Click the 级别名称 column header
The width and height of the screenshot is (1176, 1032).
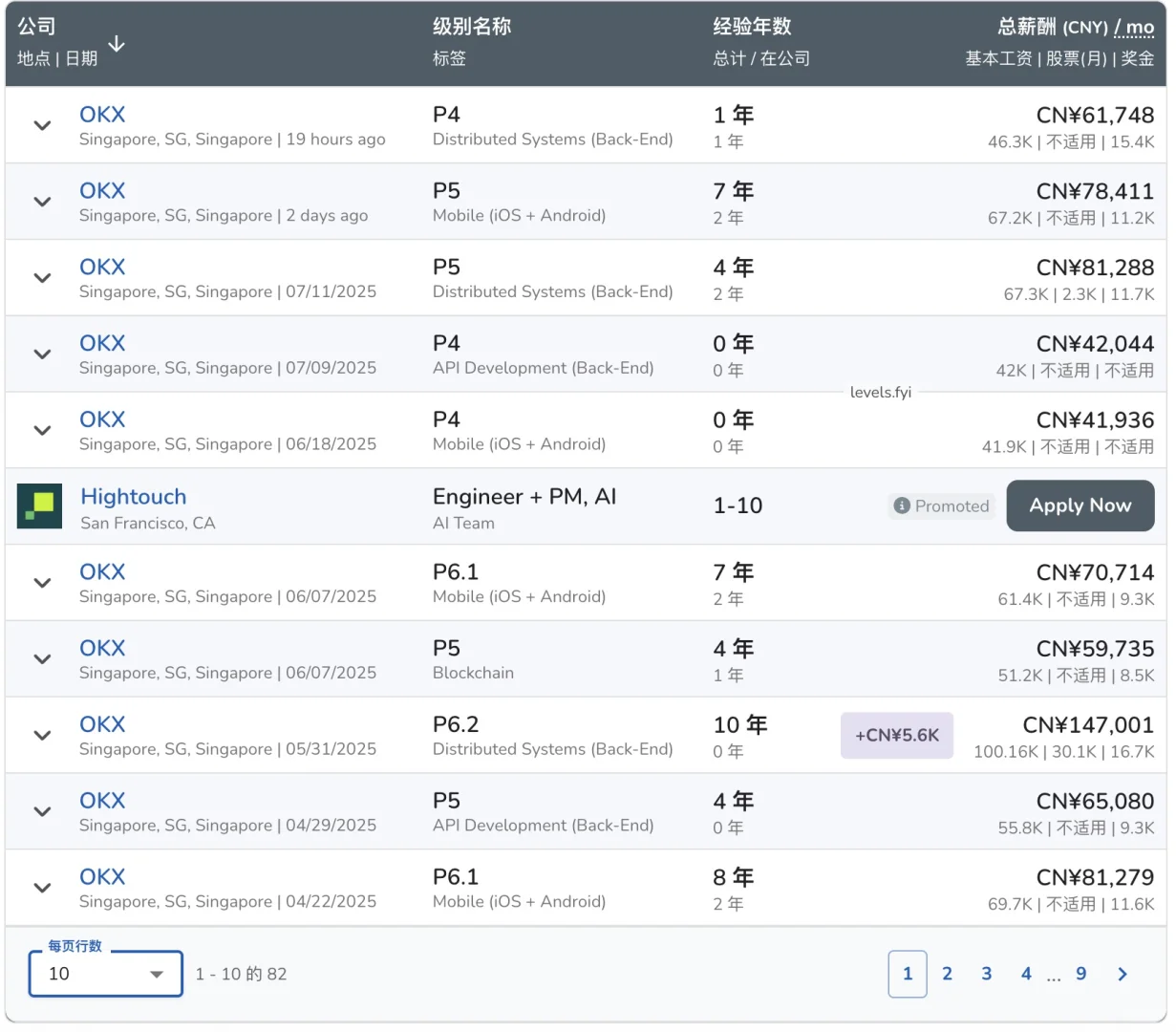(x=472, y=27)
